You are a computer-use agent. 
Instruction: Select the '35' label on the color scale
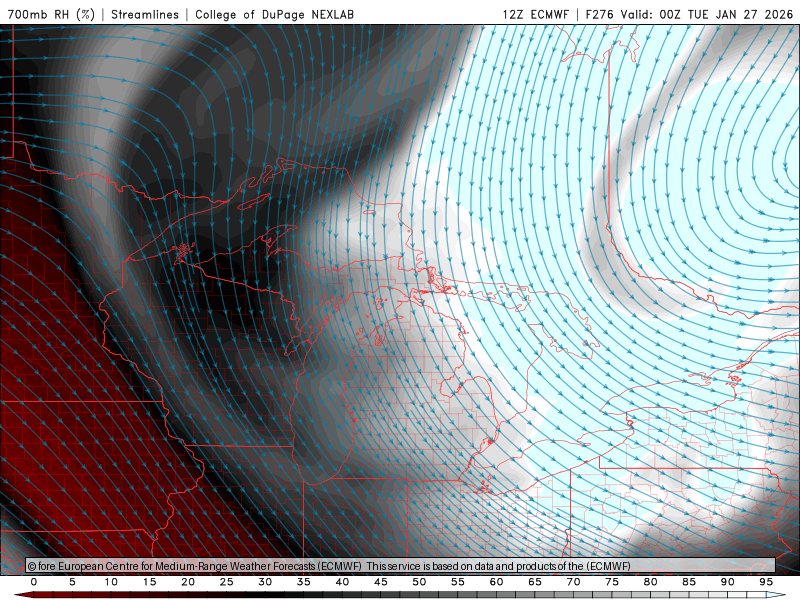(x=304, y=582)
